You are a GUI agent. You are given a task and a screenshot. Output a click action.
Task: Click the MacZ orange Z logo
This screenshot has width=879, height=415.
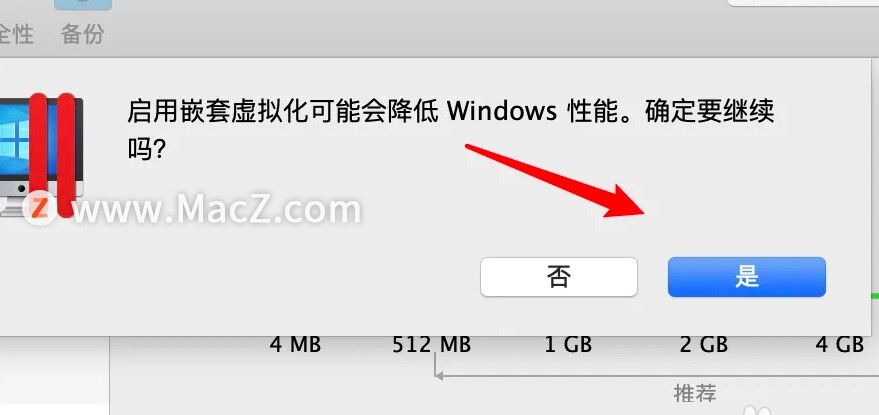[39, 208]
